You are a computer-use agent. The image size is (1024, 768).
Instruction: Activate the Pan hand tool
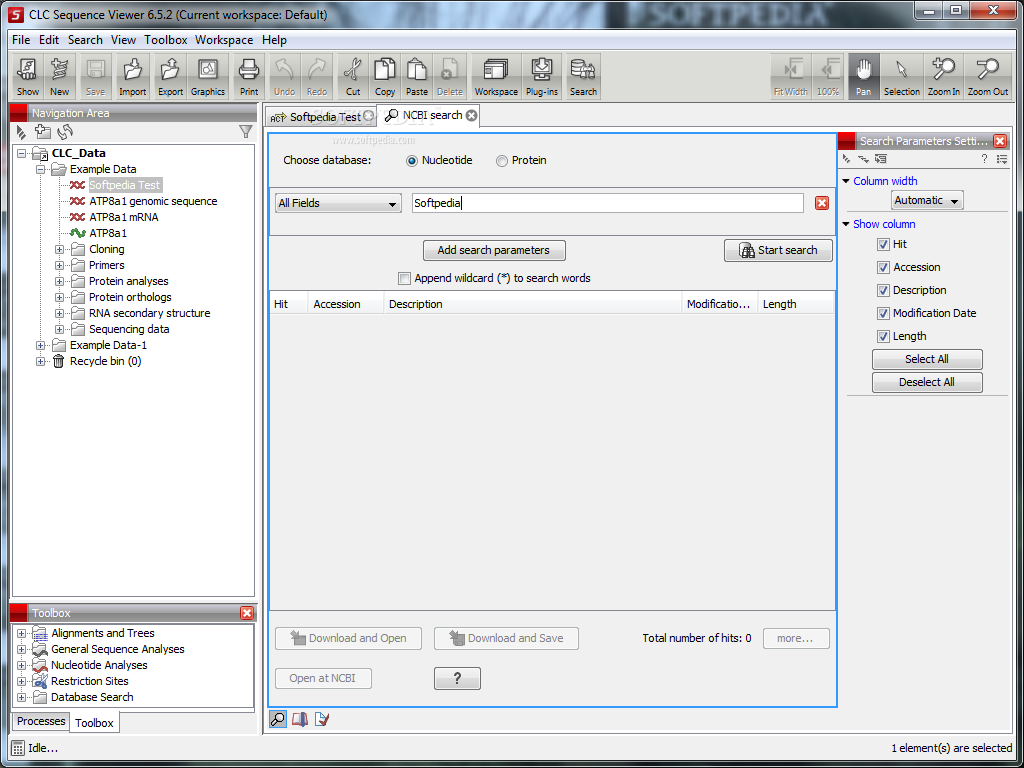pyautogui.click(x=863, y=76)
